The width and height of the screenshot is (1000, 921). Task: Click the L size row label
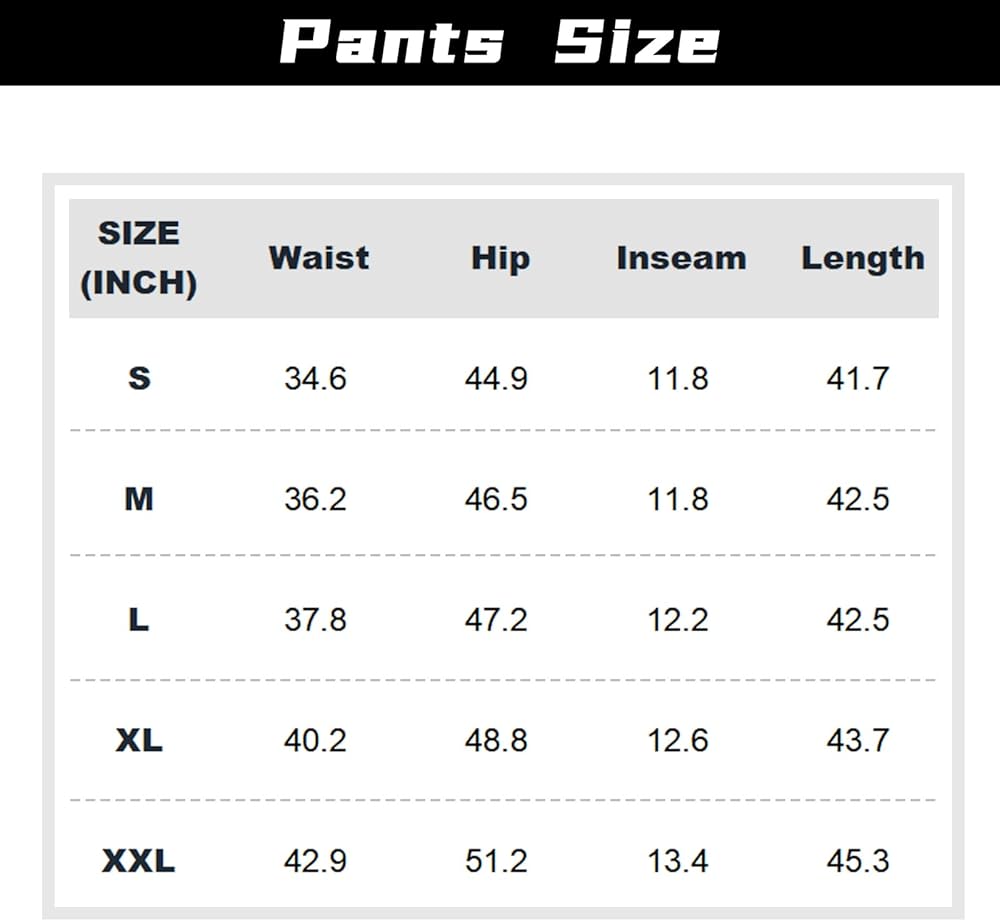tap(139, 620)
